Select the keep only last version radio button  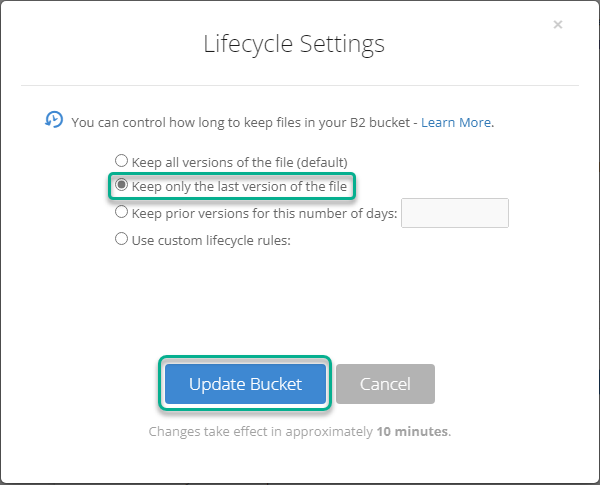click(121, 185)
